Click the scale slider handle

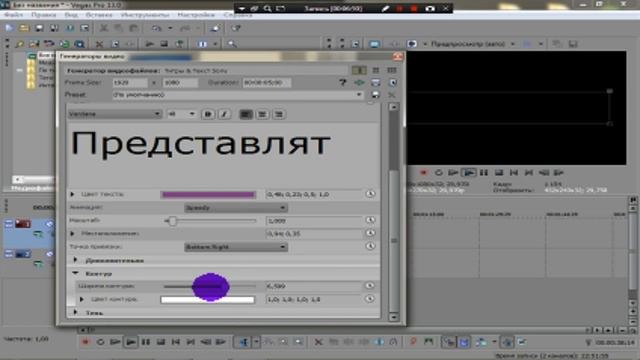[172, 221]
